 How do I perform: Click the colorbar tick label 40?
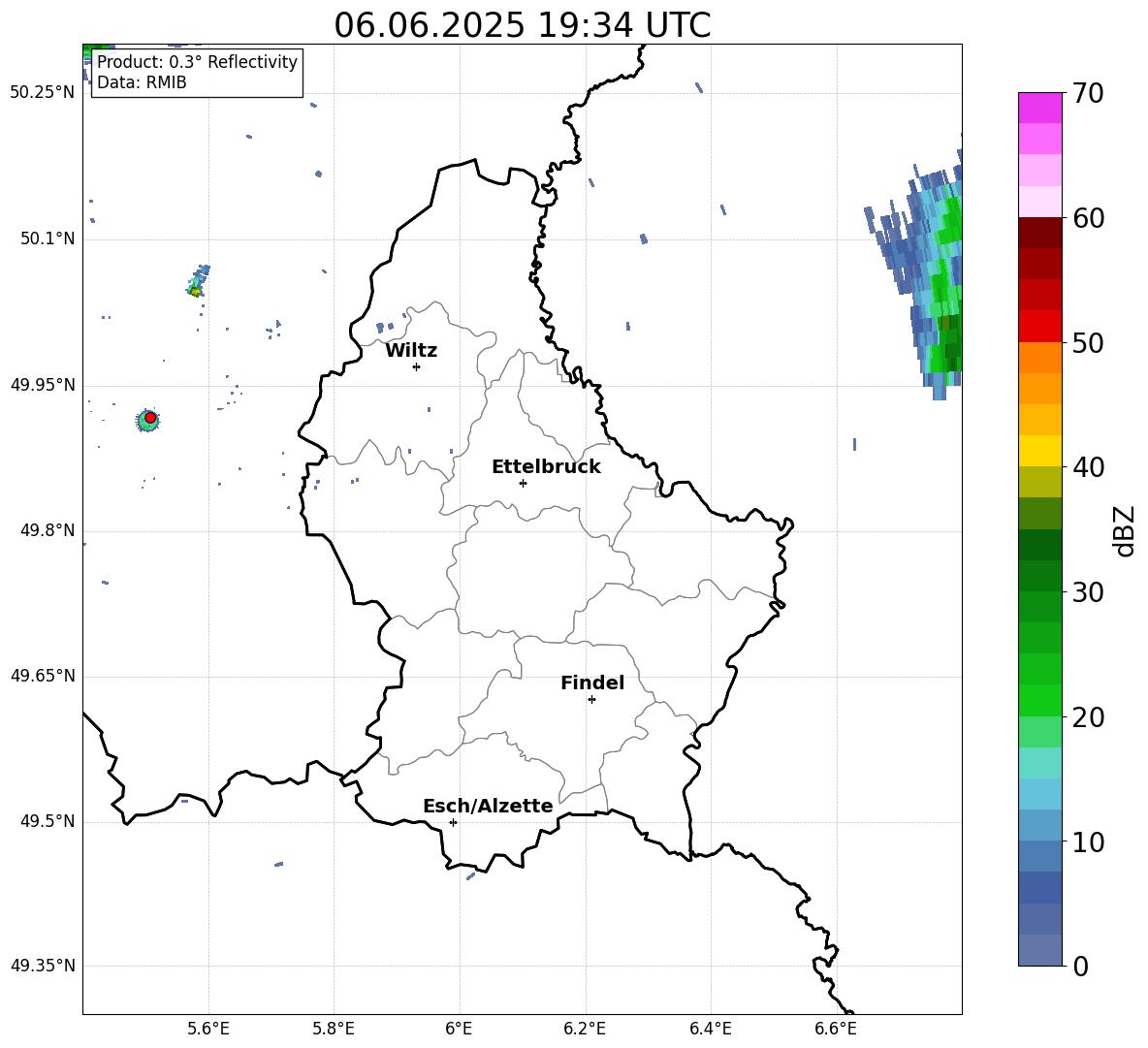[x=1088, y=467]
